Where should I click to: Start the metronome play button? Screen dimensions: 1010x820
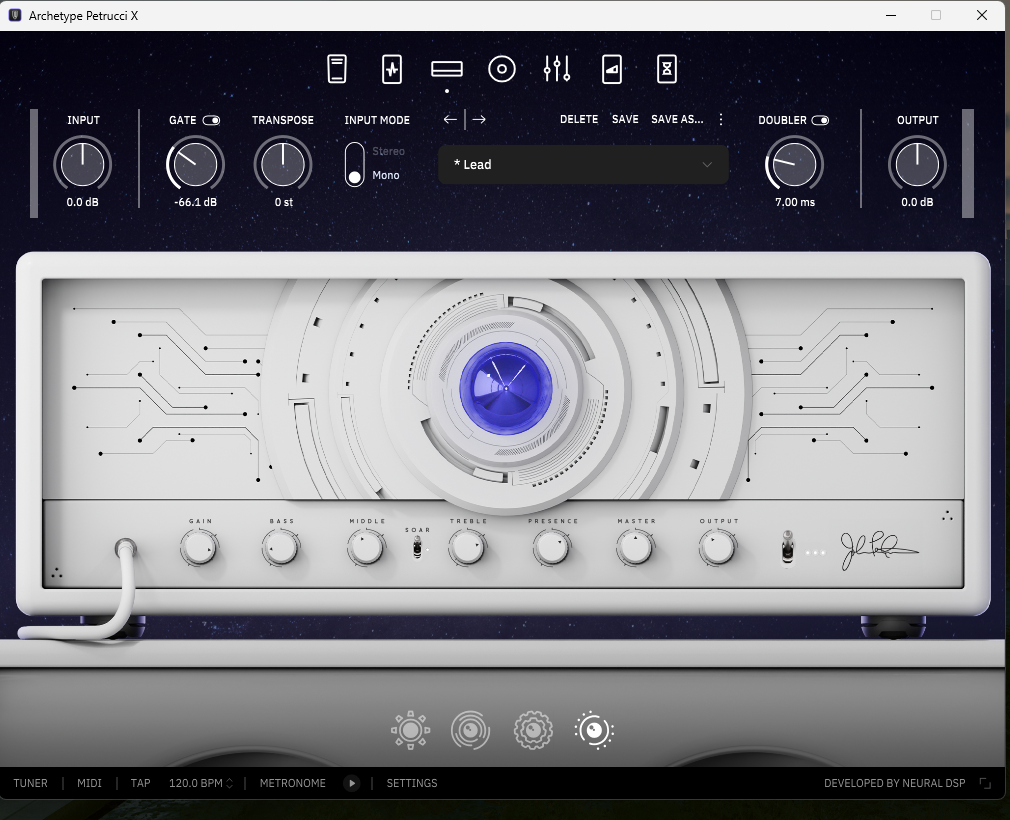click(352, 783)
